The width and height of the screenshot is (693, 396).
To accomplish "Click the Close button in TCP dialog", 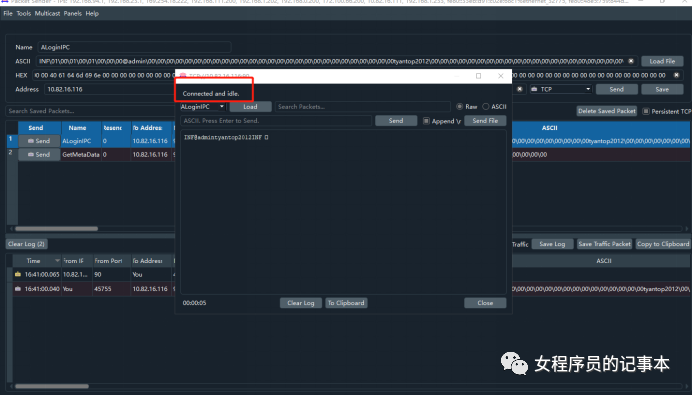I will coord(485,303).
